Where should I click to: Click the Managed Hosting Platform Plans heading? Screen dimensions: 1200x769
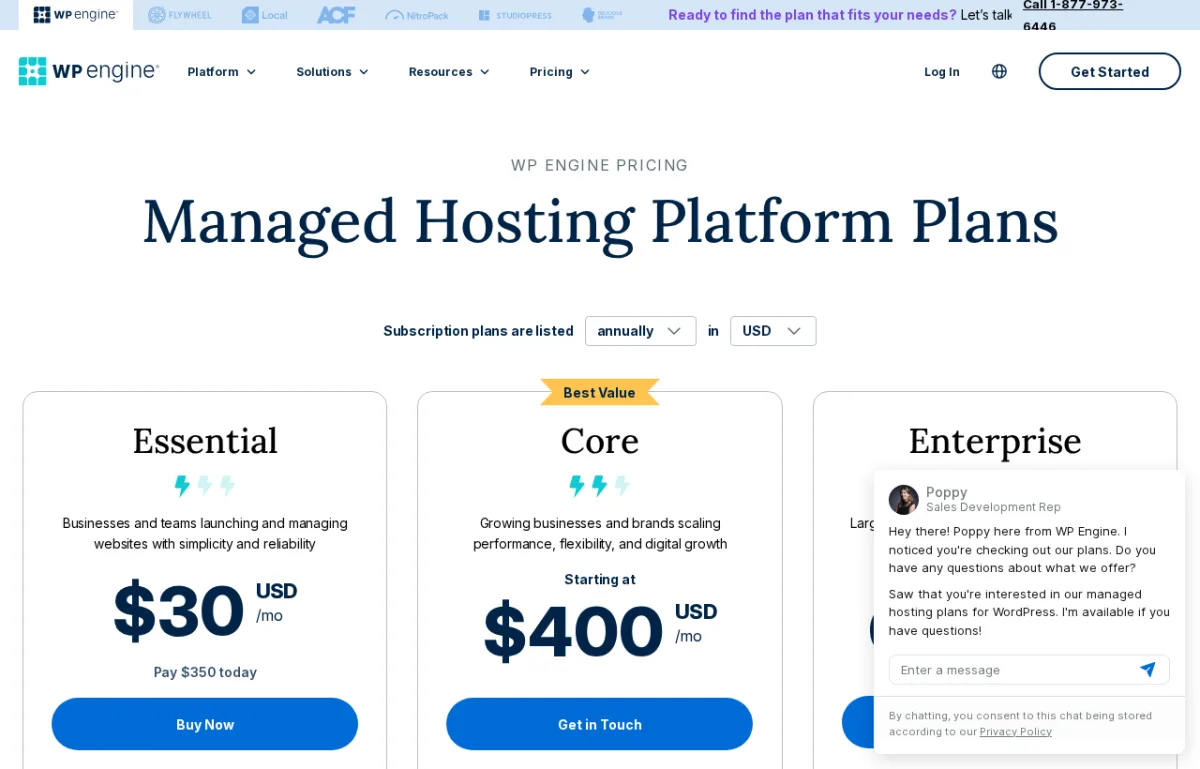pos(600,222)
